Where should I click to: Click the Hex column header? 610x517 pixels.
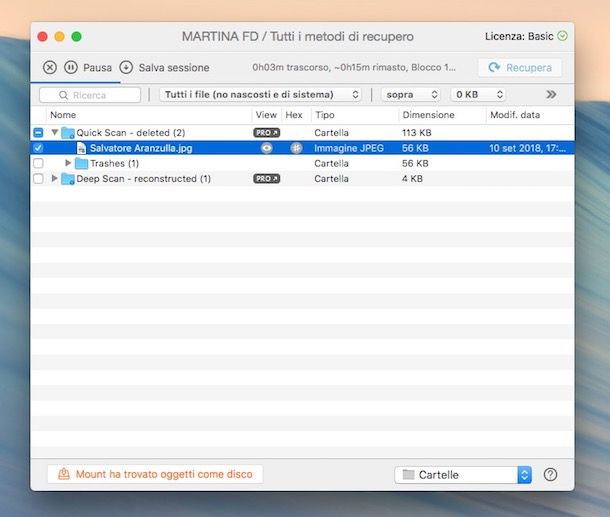tap(294, 115)
